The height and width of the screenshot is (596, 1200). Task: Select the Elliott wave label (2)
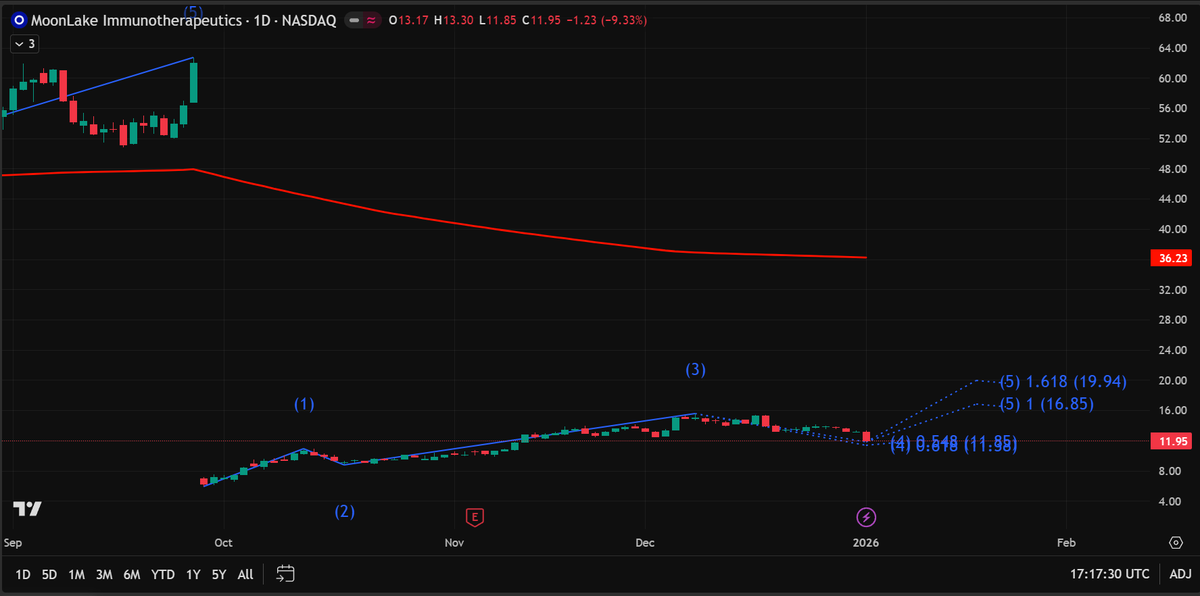(344, 511)
